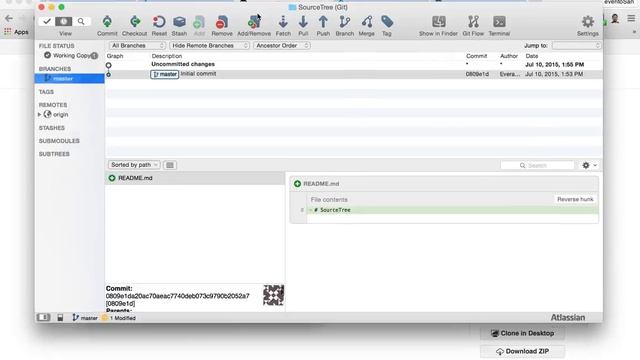This screenshot has height=360, width=640.
Task: Click the browser back arrow
Action: tap(9, 18)
